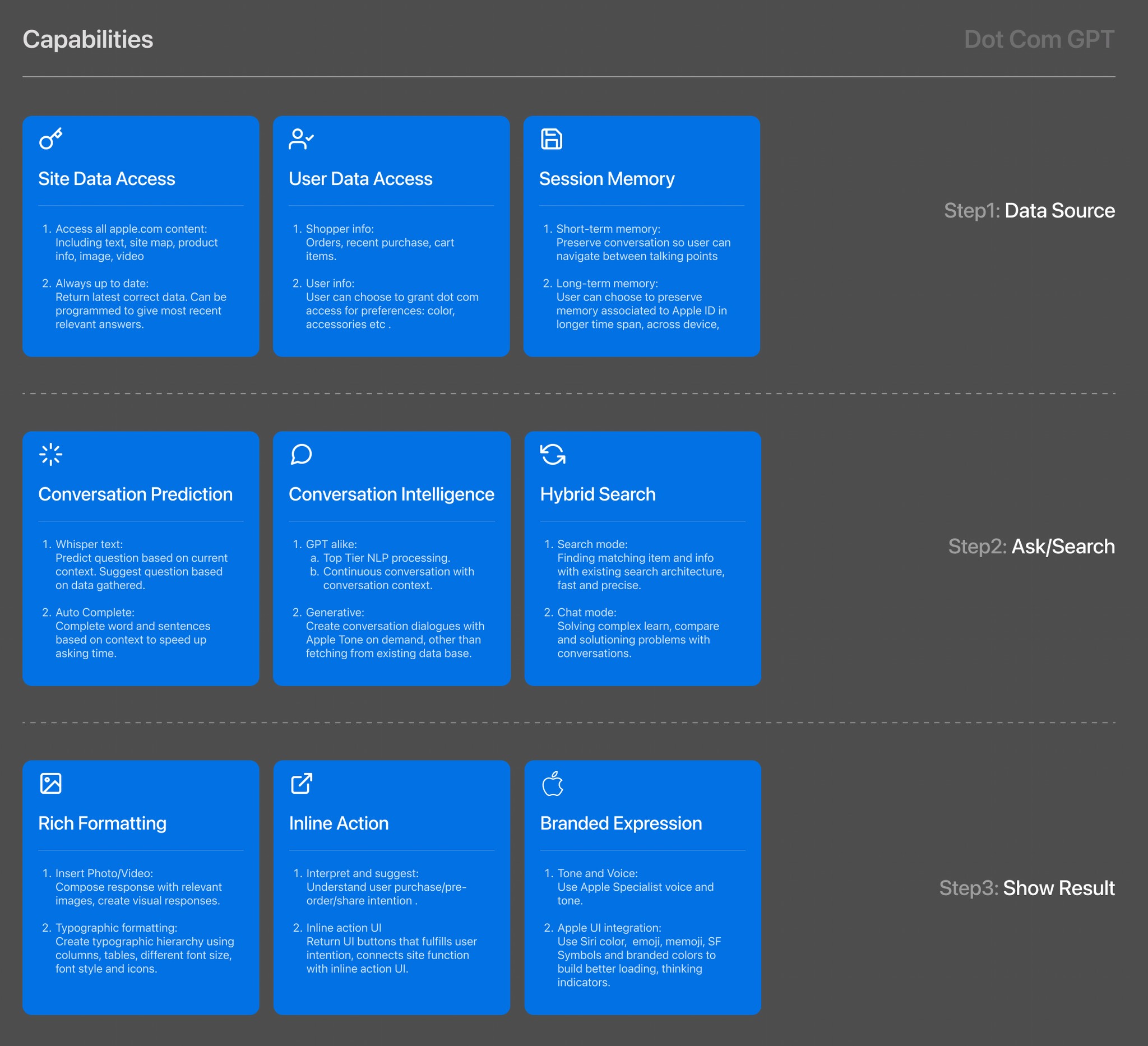Screen dimensions: 1148x1046
Task: Click 'Top Tier NLP processing.' sub-item
Action: pyautogui.click(x=387, y=558)
